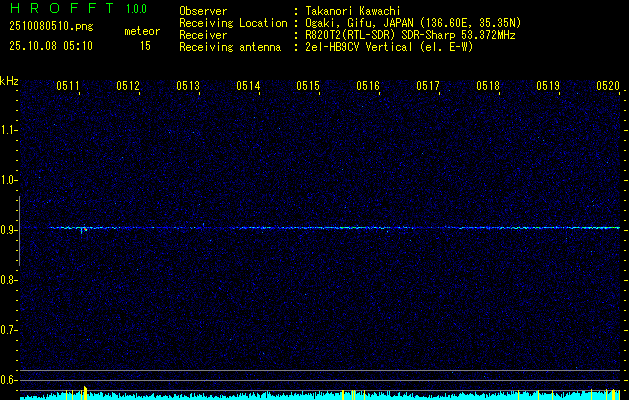Click the 0.8 kHz axis label
This screenshot has height=400, width=629.
point(7,280)
